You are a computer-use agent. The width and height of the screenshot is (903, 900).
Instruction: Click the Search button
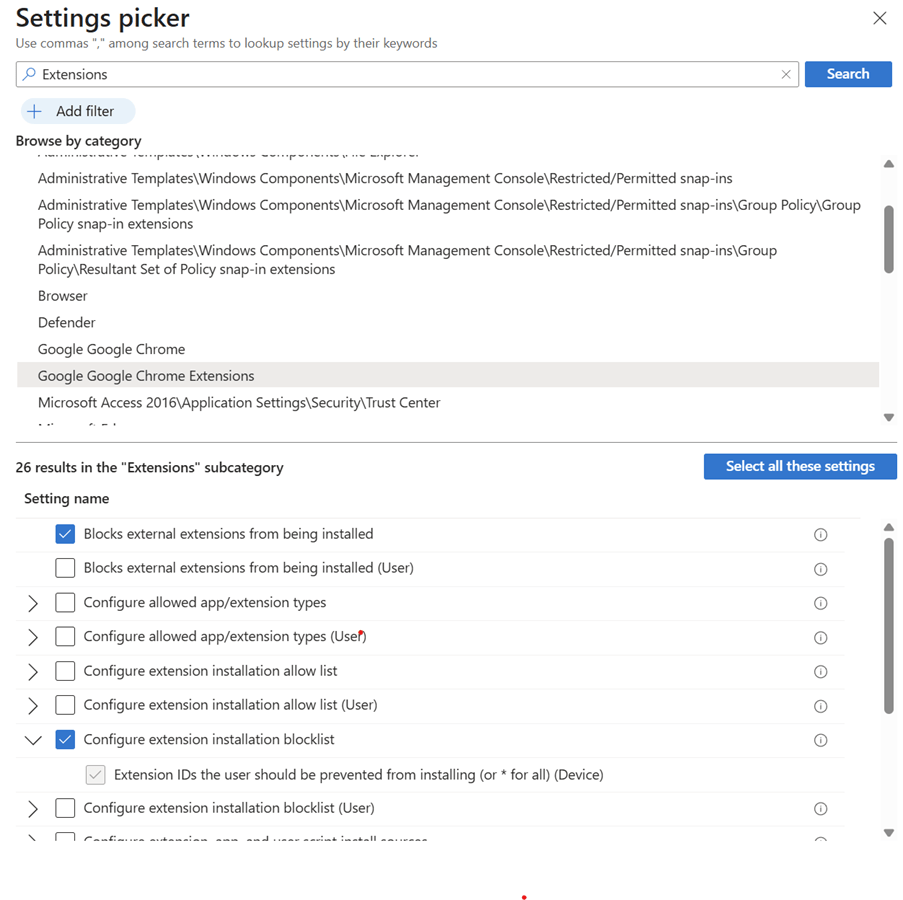point(847,74)
